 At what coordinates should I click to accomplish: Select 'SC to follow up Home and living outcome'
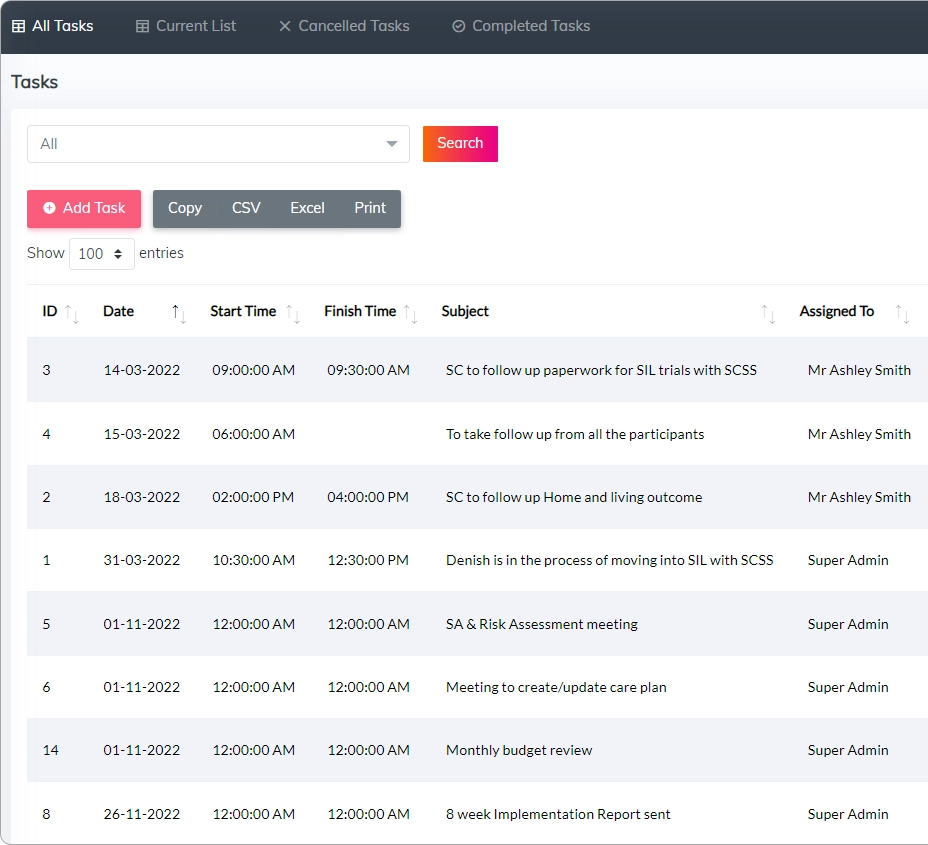[x=574, y=497]
